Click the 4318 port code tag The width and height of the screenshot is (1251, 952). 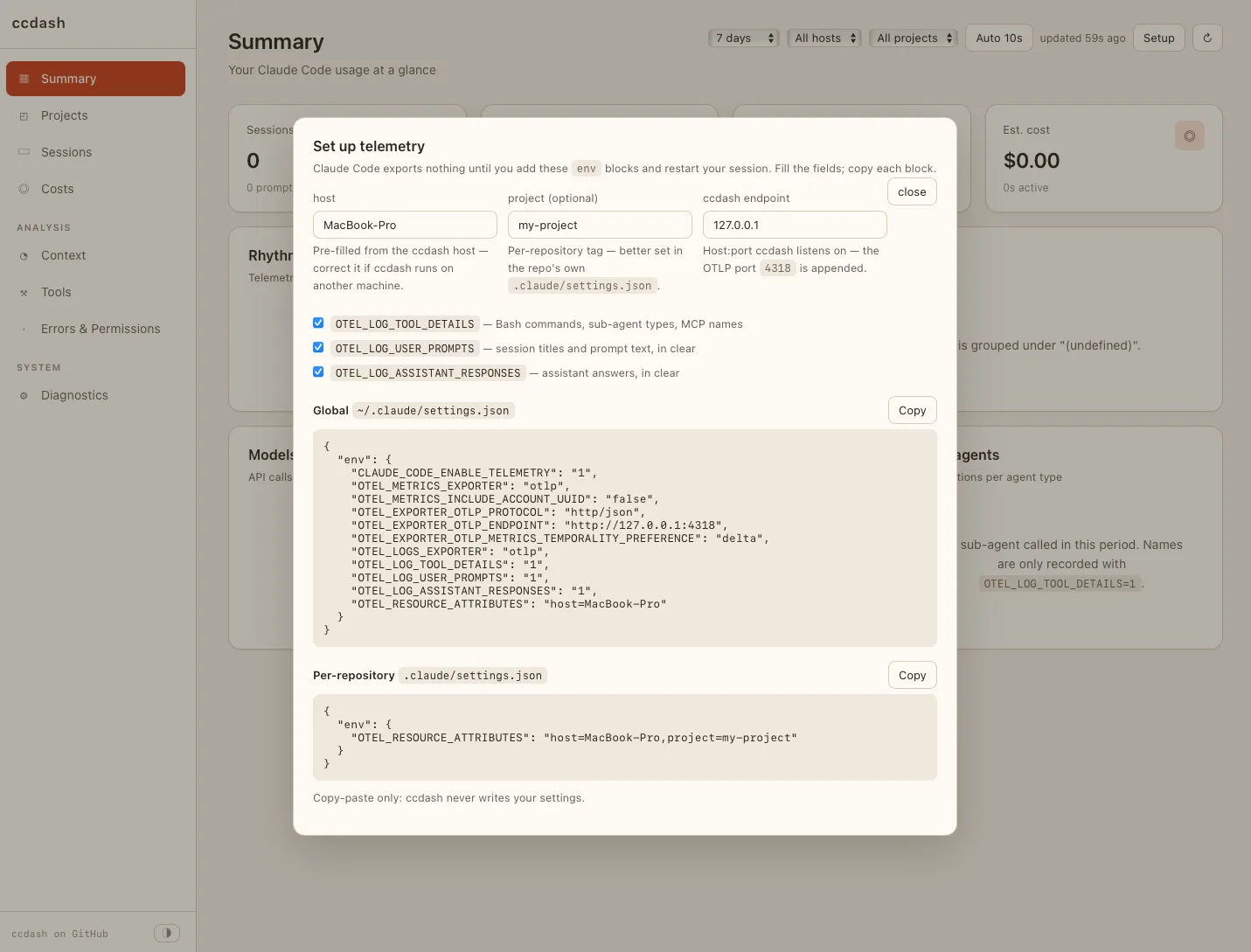point(777,268)
